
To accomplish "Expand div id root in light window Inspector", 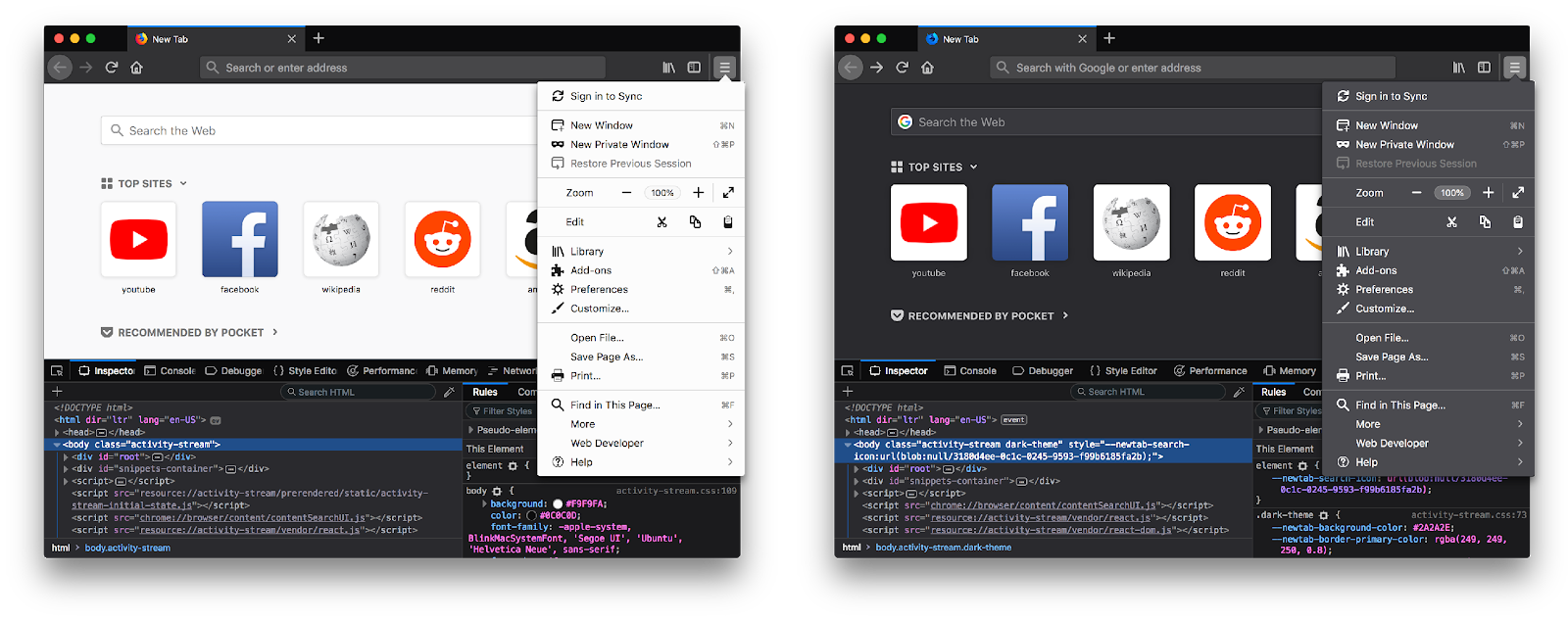I will [66, 456].
